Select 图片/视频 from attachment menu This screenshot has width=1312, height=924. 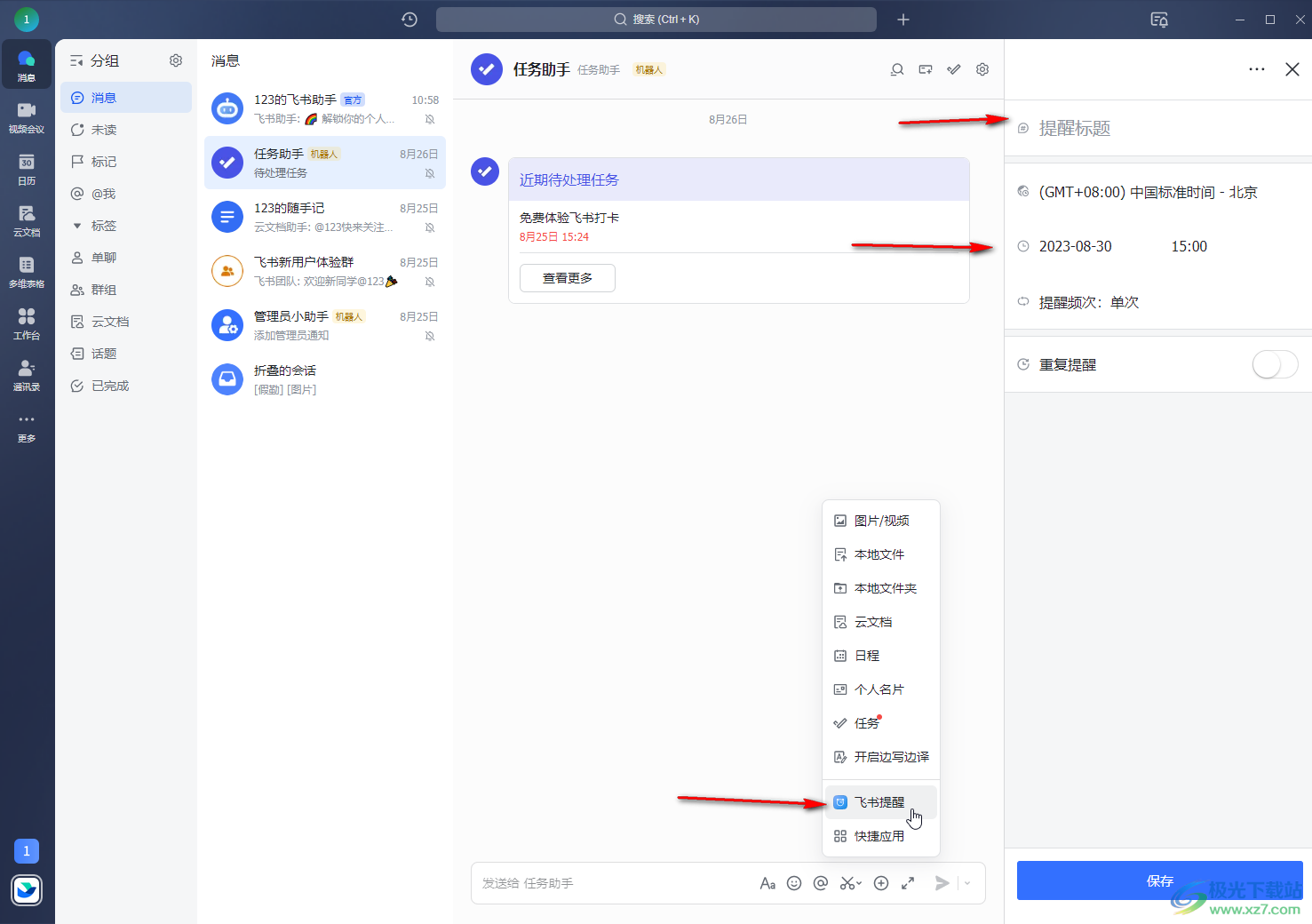coord(881,521)
